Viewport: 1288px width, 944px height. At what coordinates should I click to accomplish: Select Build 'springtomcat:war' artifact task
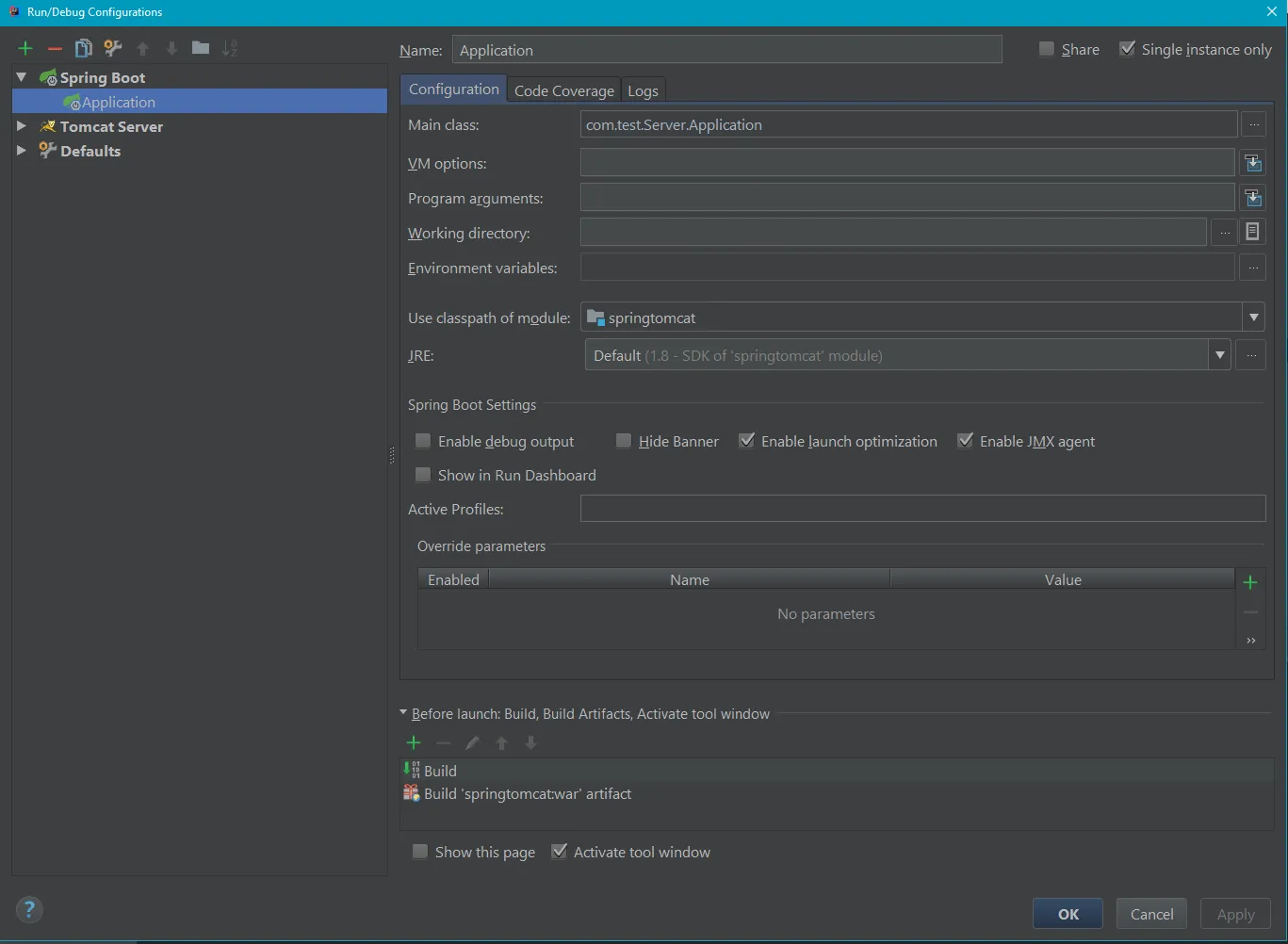point(838,793)
